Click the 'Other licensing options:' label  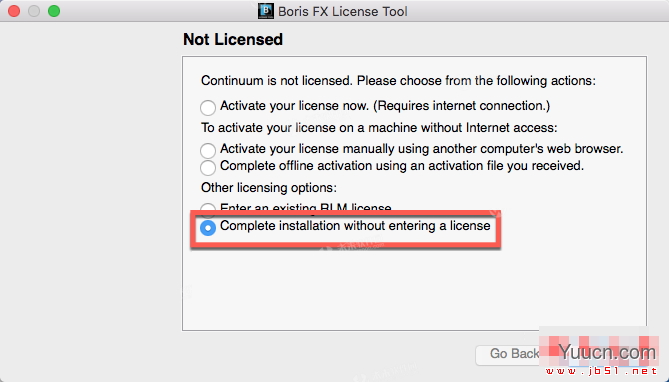[269, 188]
